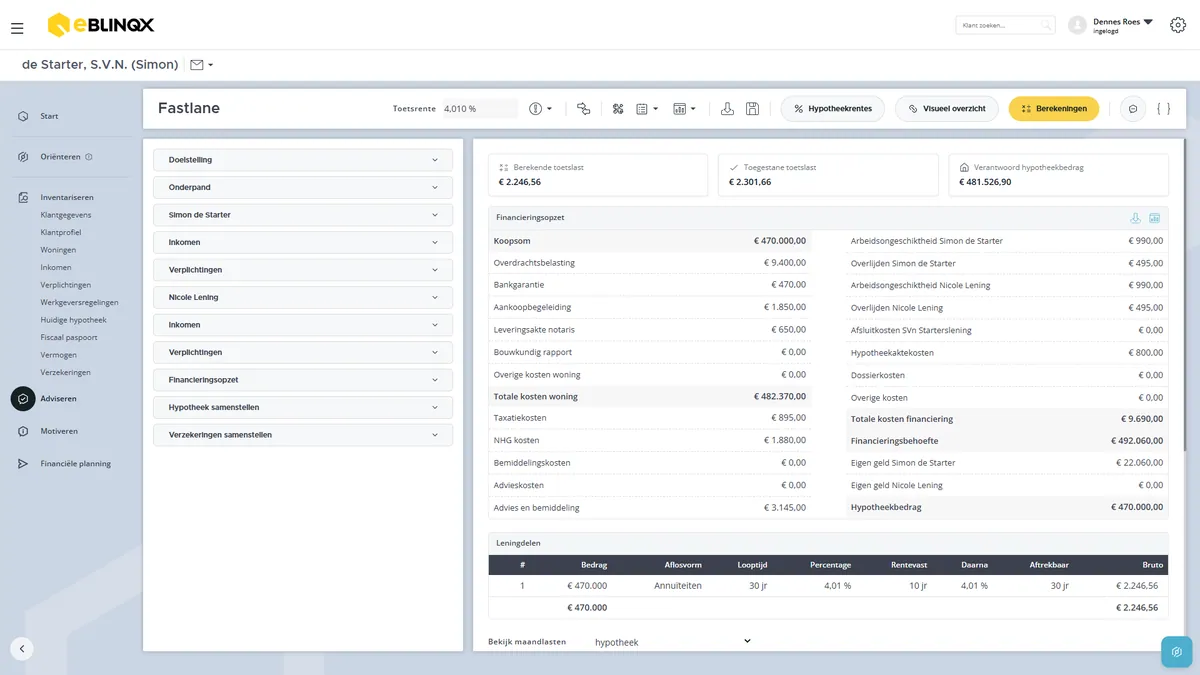
Task: Click the Hypotheekrentes button
Action: tap(833, 109)
